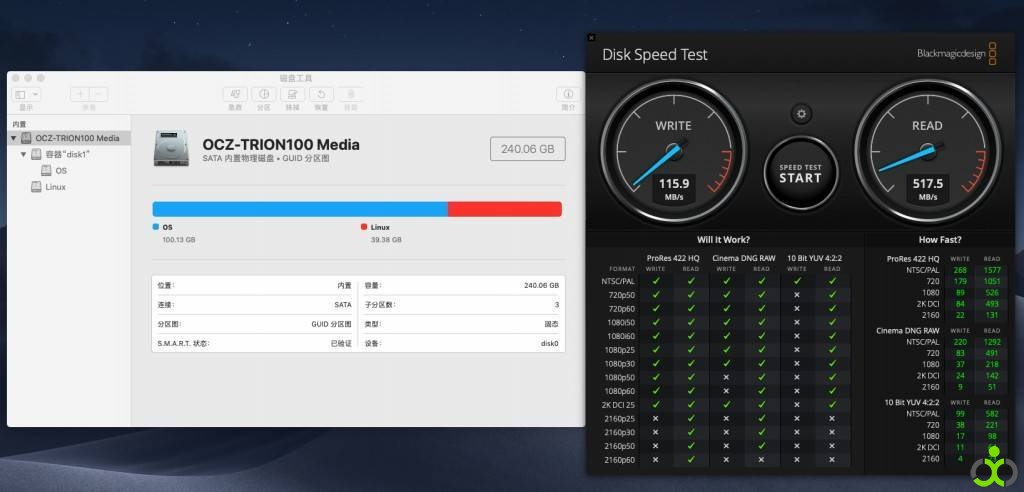Click the Blackmagicdesign logo
The height and width of the screenshot is (492, 1024).
pyautogui.click(x=957, y=54)
